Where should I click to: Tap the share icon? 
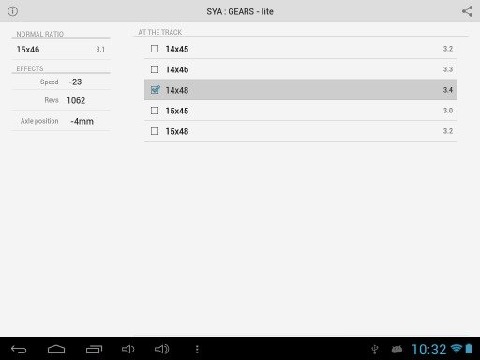467,11
